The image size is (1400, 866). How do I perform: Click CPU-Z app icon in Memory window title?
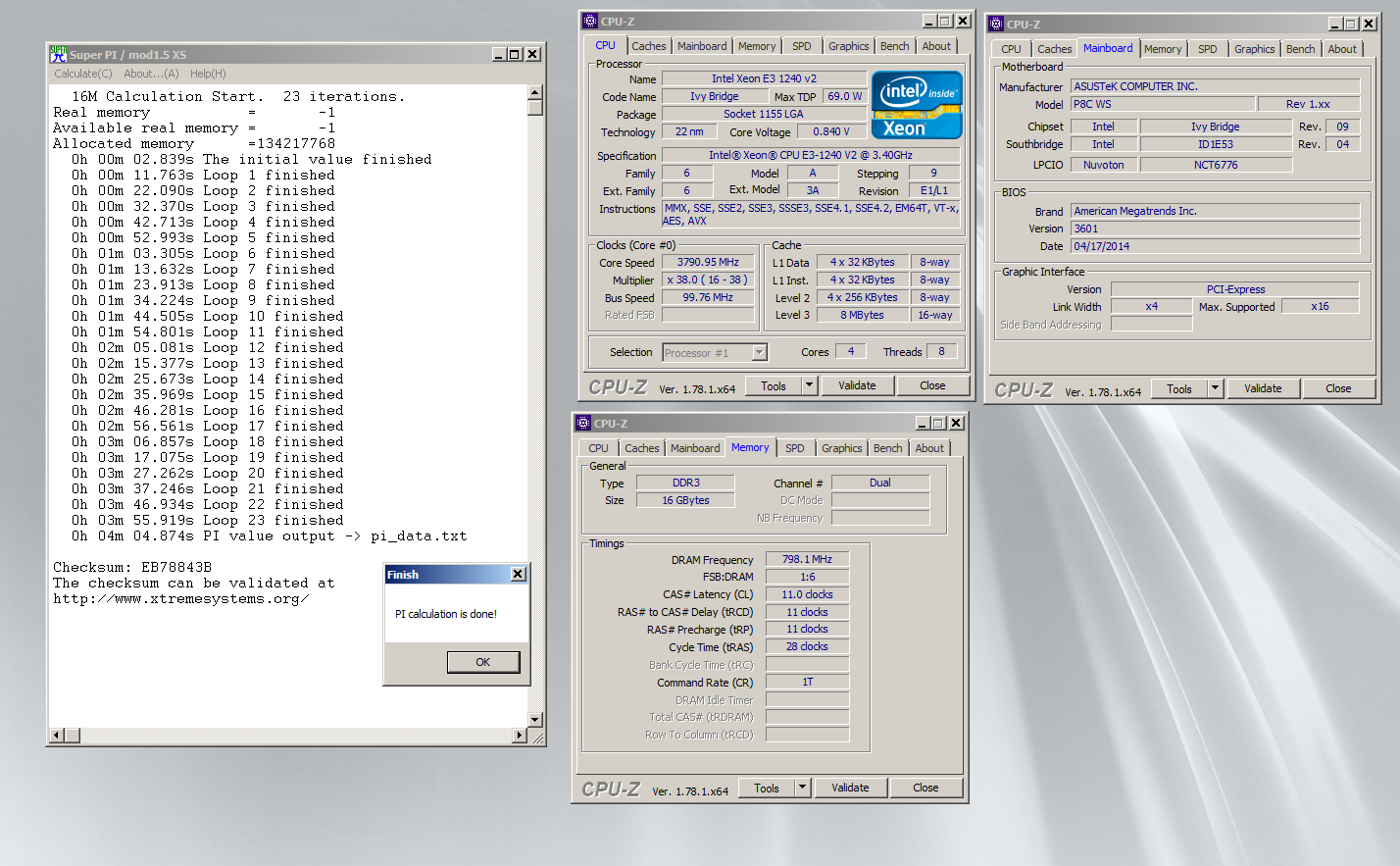[x=582, y=423]
